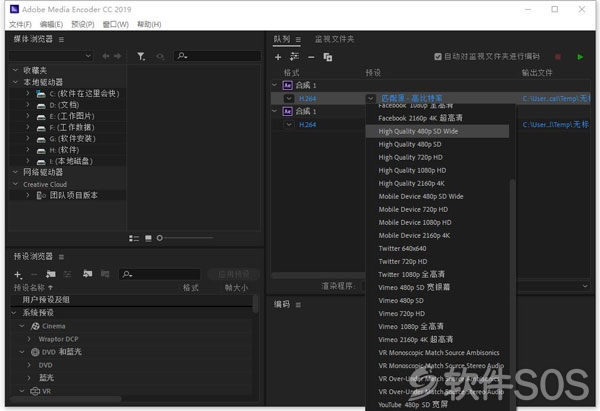Switch media browser to list view icon
This screenshot has height=411, width=600.
tap(134, 238)
